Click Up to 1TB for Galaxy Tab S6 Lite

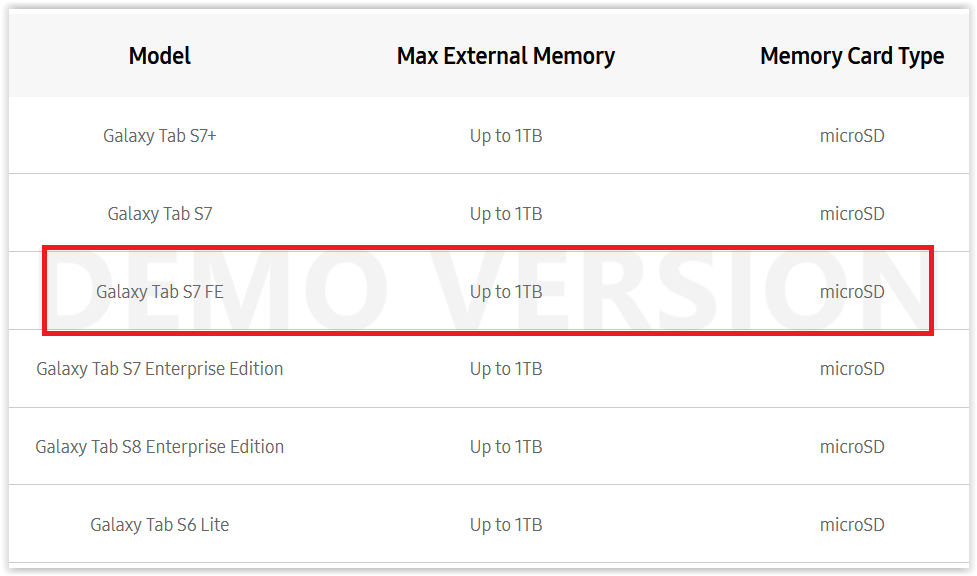[x=506, y=525]
